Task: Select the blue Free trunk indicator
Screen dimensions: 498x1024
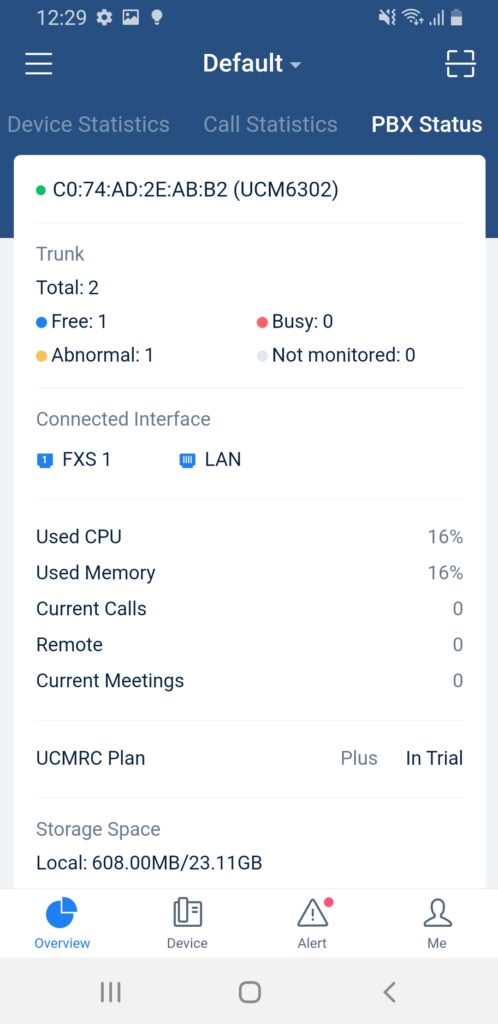Action: point(42,322)
